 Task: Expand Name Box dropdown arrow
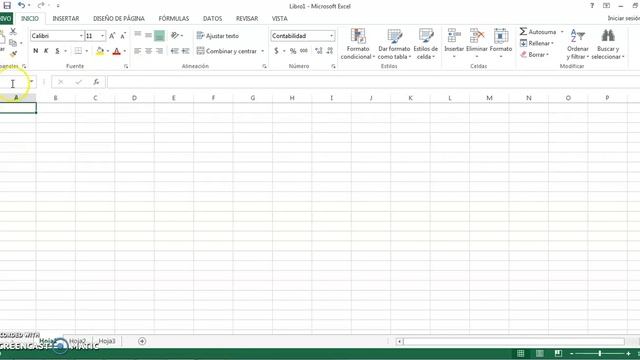[x=31, y=82]
